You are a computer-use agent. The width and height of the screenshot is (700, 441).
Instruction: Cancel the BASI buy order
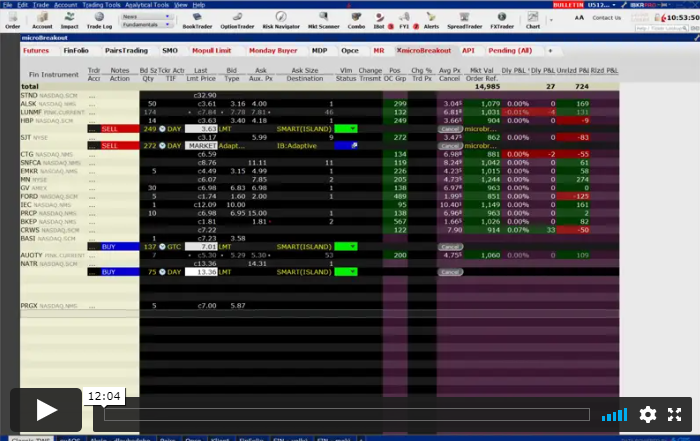click(450, 247)
